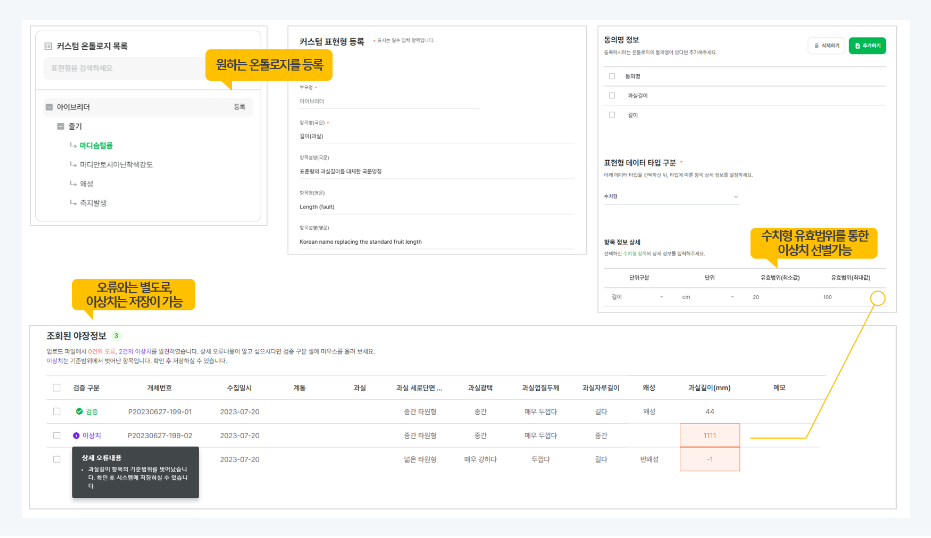Viewport: 931px width, 538px height.
Task: Select 마디안토시아닌착색강도 tree item
Action: pyautogui.click(x=116, y=164)
